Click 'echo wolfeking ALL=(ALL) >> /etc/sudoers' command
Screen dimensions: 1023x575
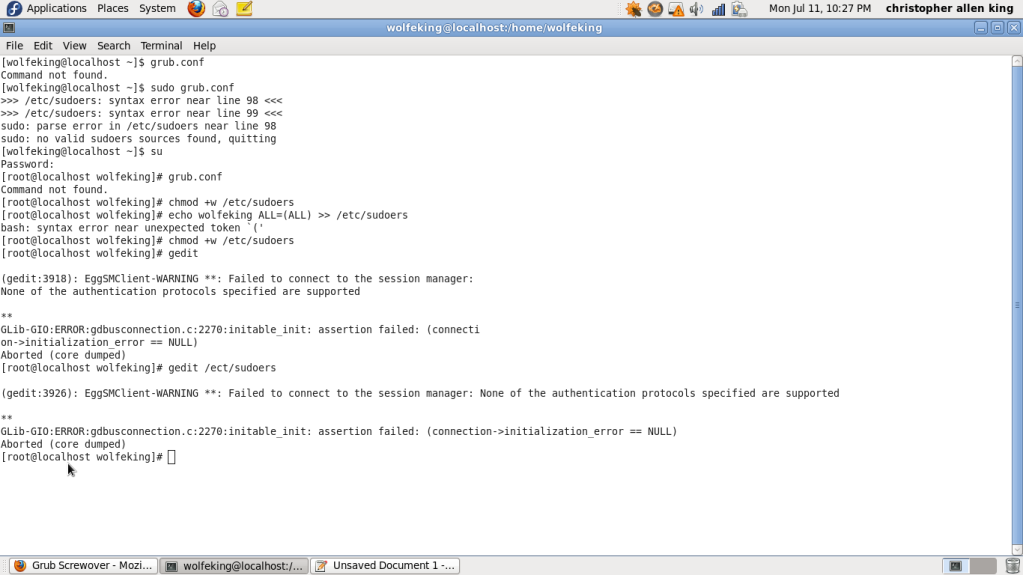click(x=288, y=215)
